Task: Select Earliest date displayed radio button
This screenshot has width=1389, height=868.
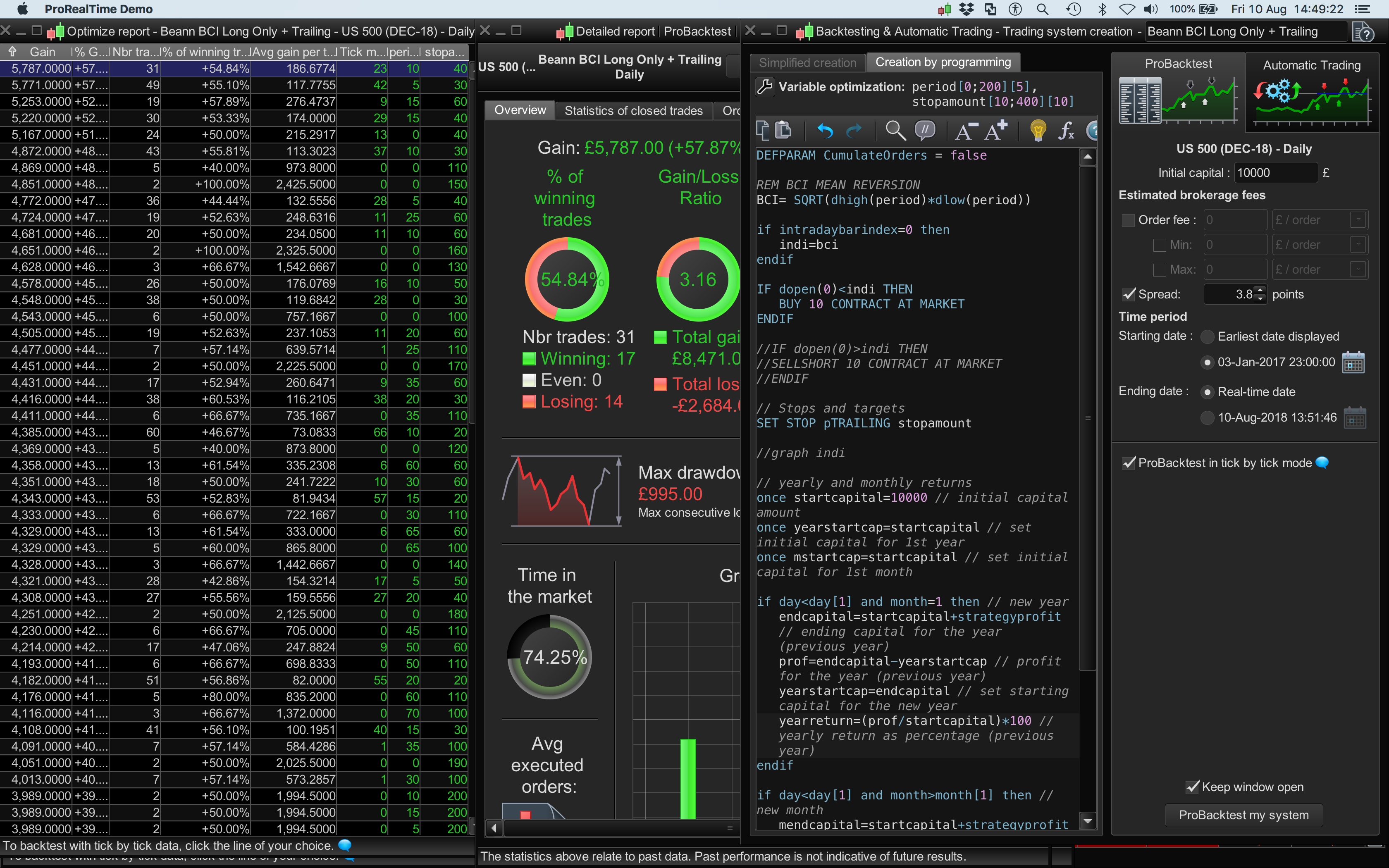Action: [1207, 336]
